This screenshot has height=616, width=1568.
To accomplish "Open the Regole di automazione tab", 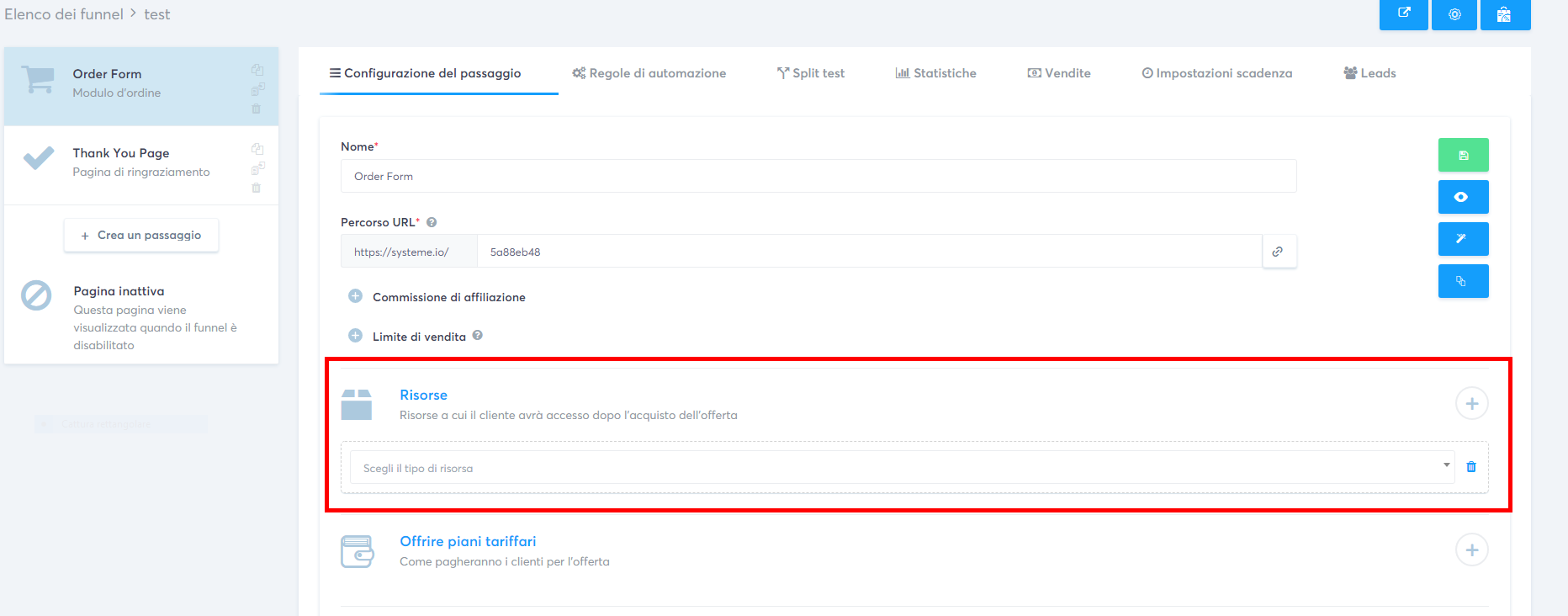I will [649, 73].
